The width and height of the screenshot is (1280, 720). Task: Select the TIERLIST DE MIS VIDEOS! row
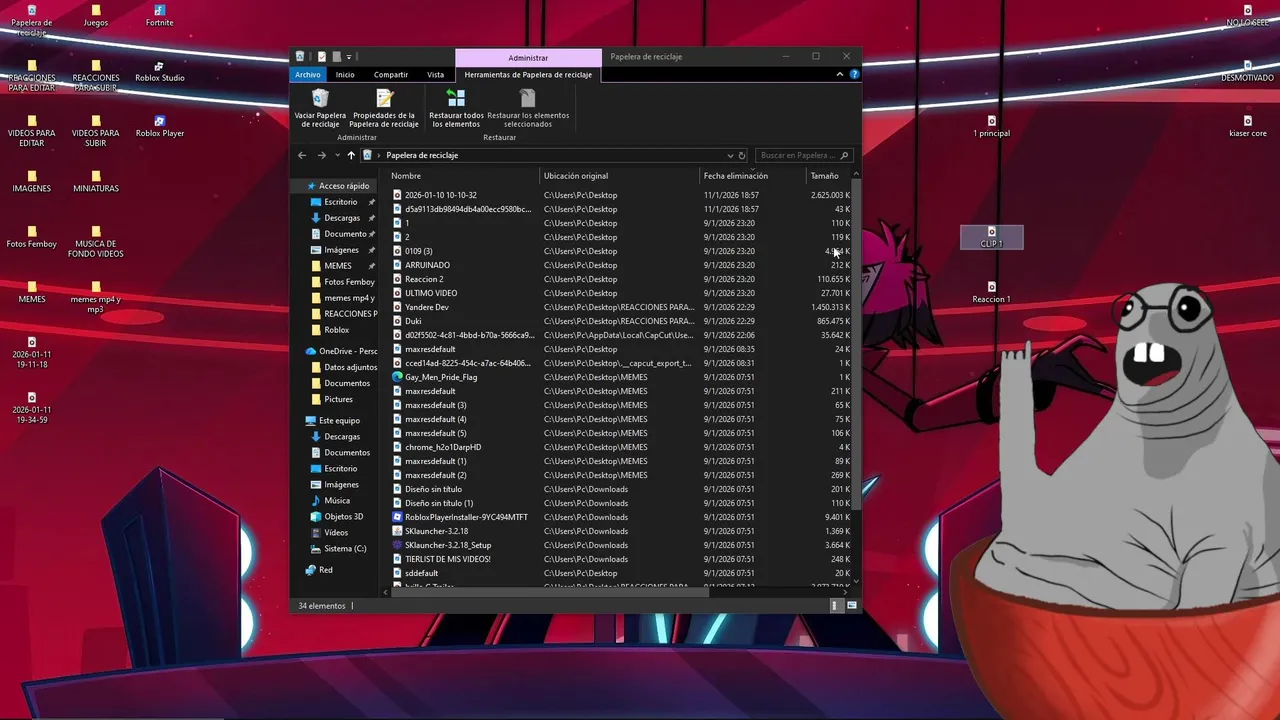pyautogui.click(x=621, y=559)
